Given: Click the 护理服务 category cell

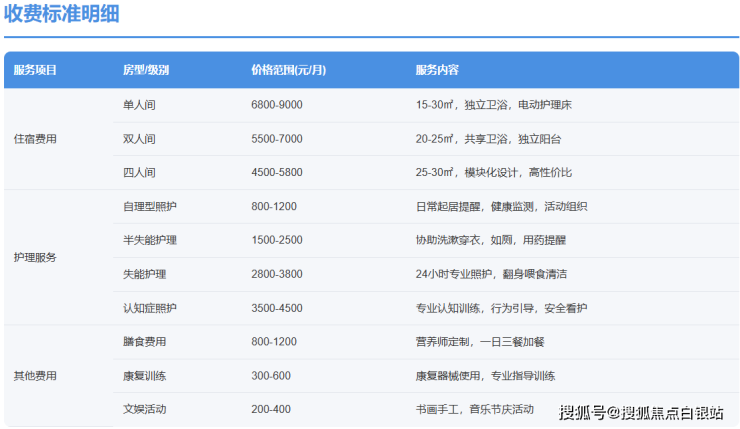Looking at the screenshot, I should pos(35,257).
